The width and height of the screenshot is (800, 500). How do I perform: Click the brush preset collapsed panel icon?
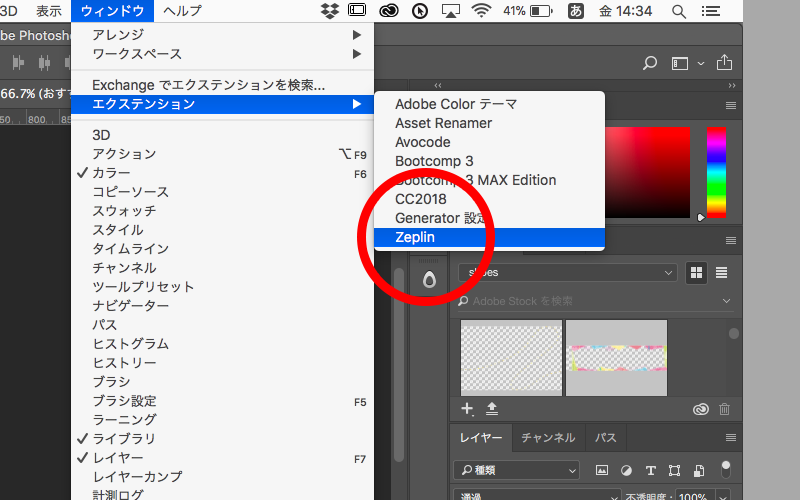pyautogui.click(x=429, y=280)
